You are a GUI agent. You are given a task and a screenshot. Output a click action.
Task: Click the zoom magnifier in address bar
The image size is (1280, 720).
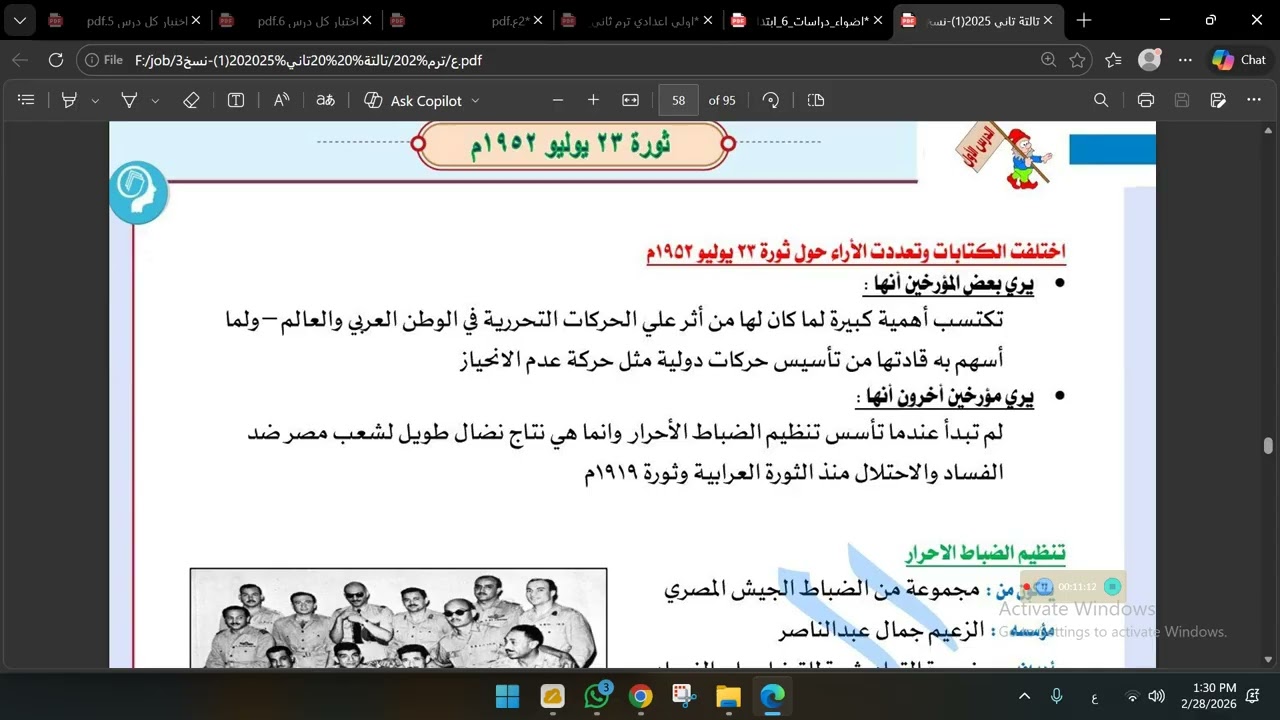[1048, 60]
